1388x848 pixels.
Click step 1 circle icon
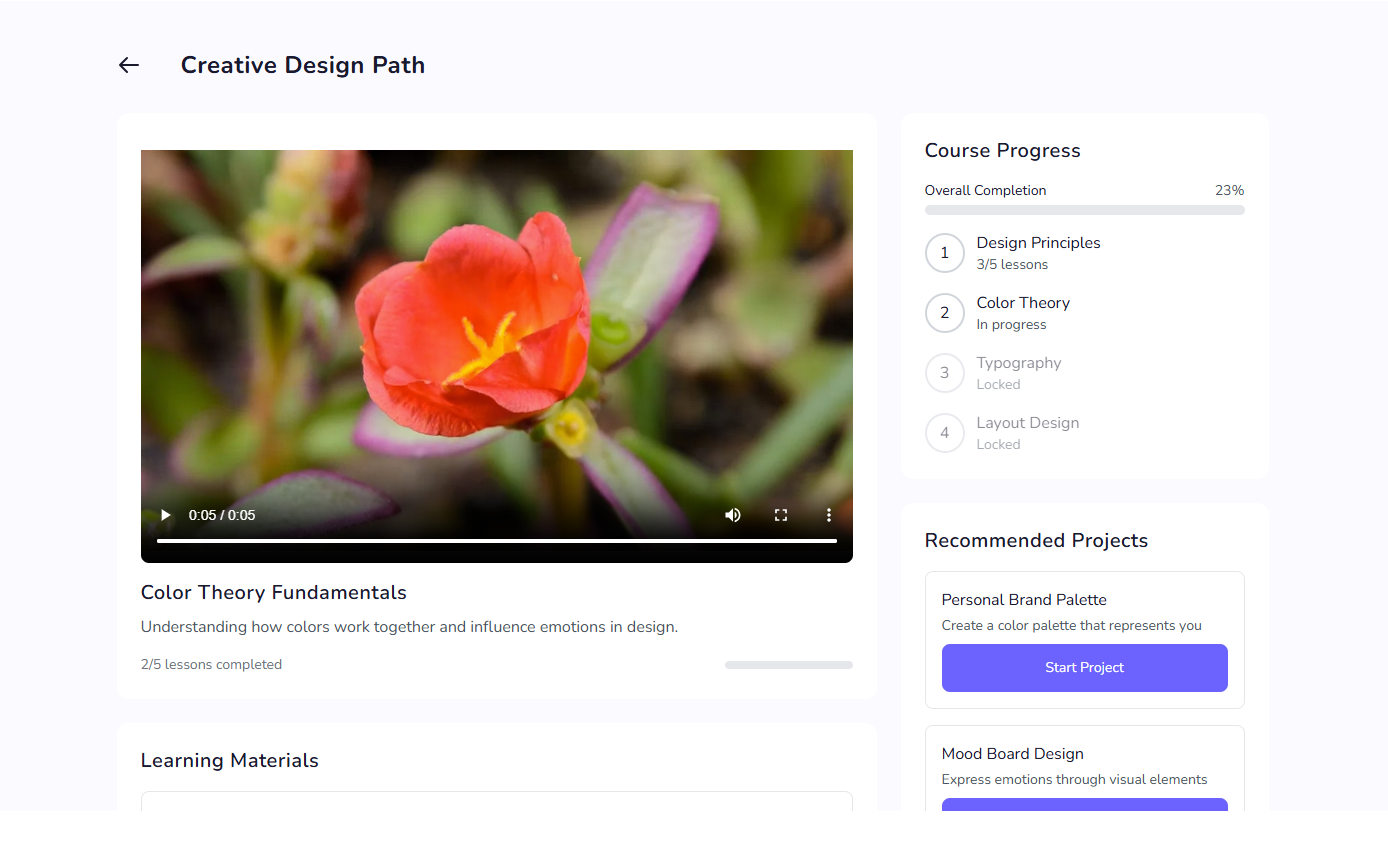tap(944, 253)
